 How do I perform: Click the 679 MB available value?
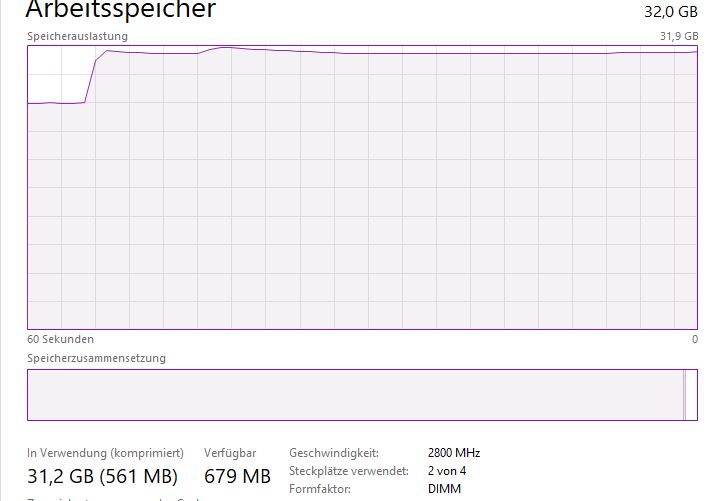point(237,476)
